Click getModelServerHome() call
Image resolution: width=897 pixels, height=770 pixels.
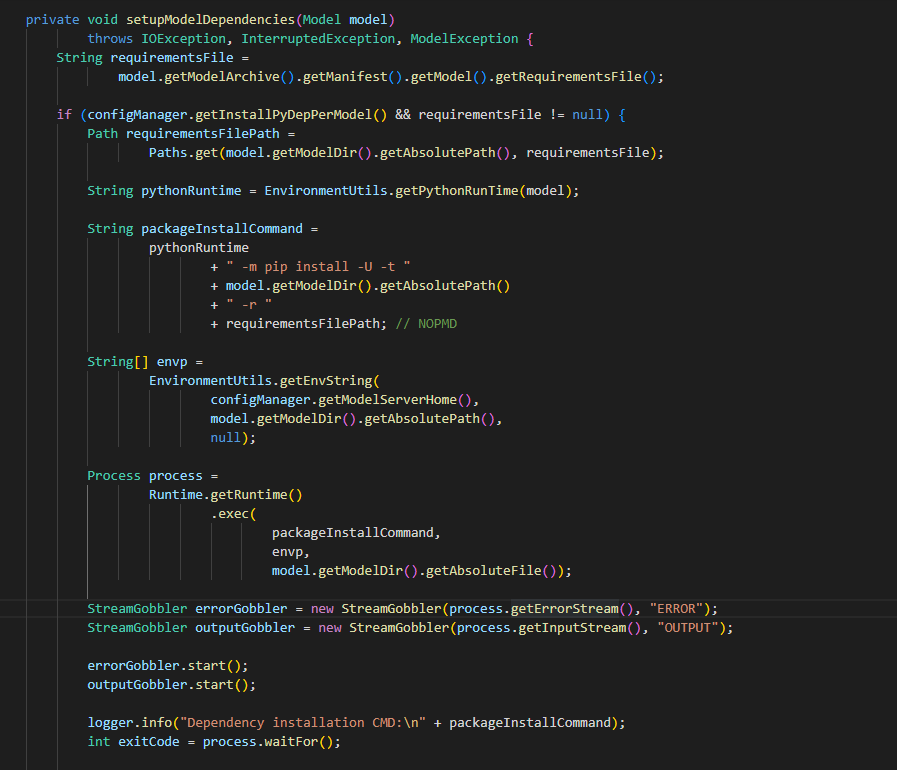(x=395, y=400)
